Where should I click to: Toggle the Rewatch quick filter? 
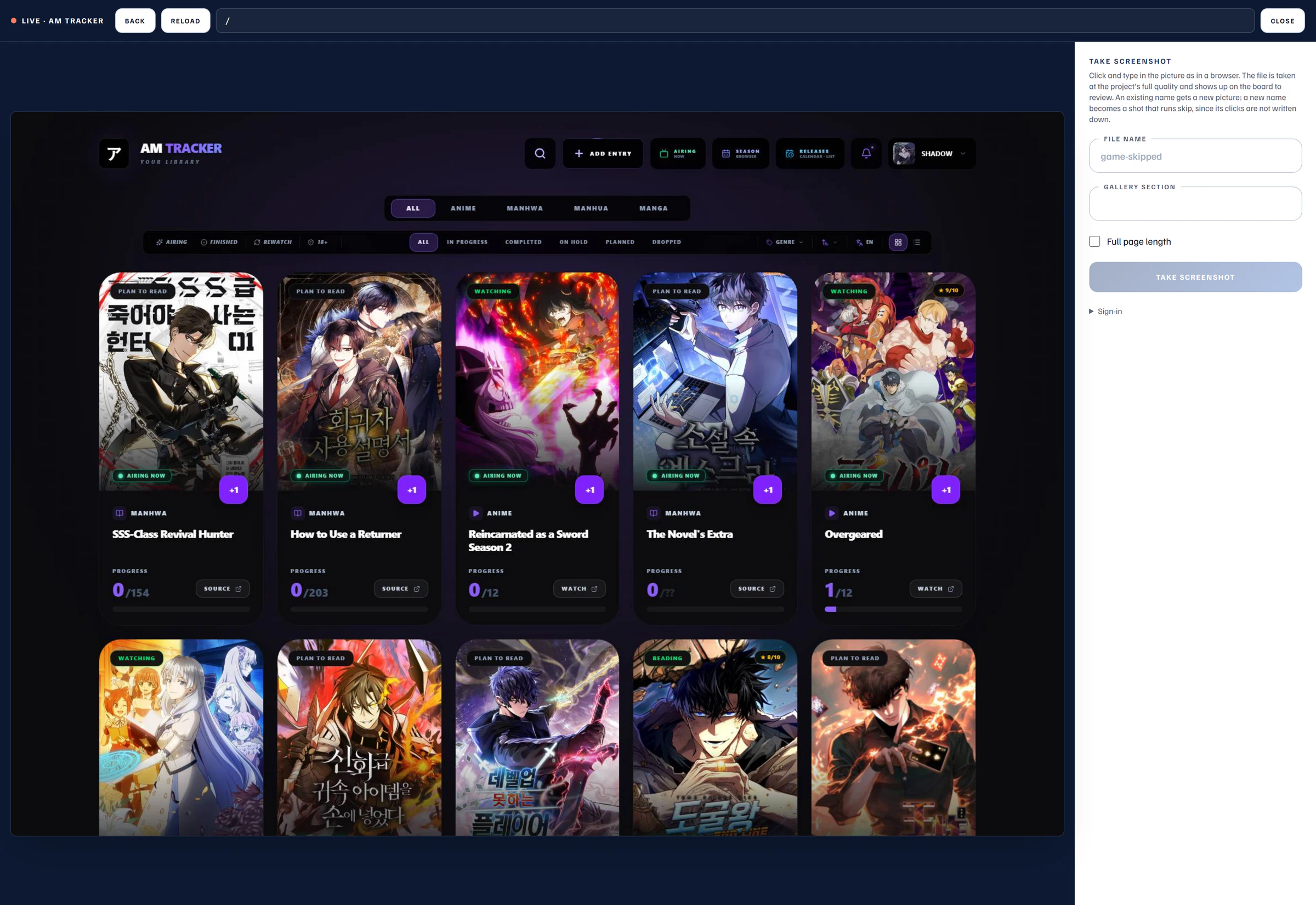pos(273,242)
